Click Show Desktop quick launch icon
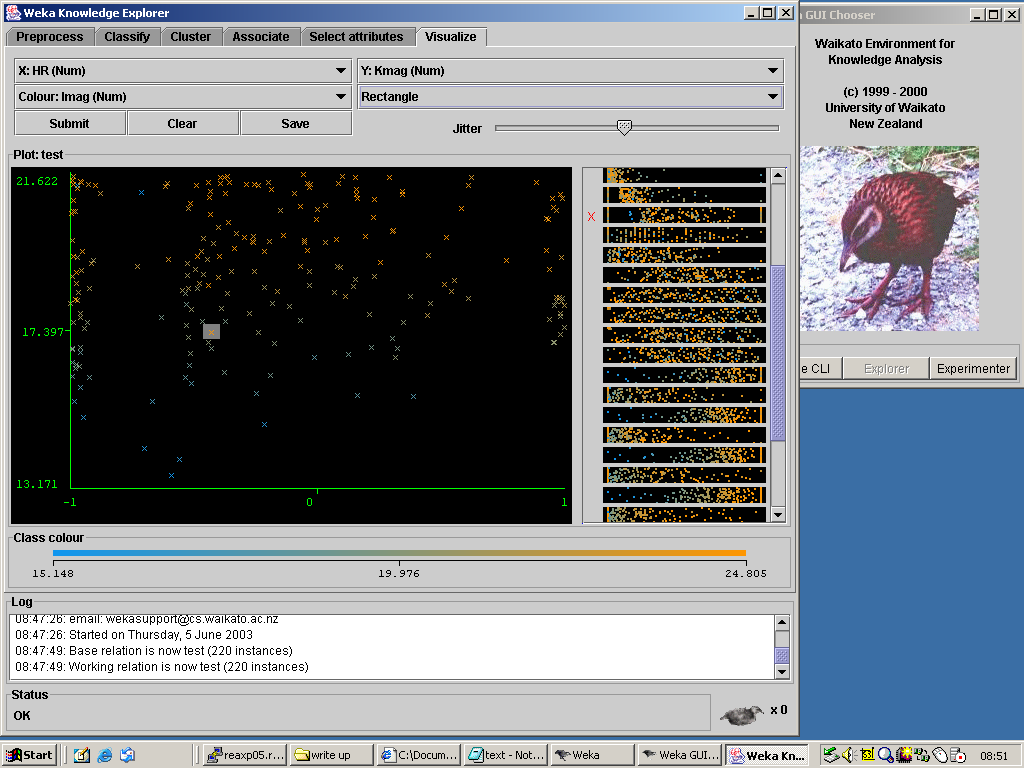This screenshot has height=768, width=1024. (x=82, y=755)
